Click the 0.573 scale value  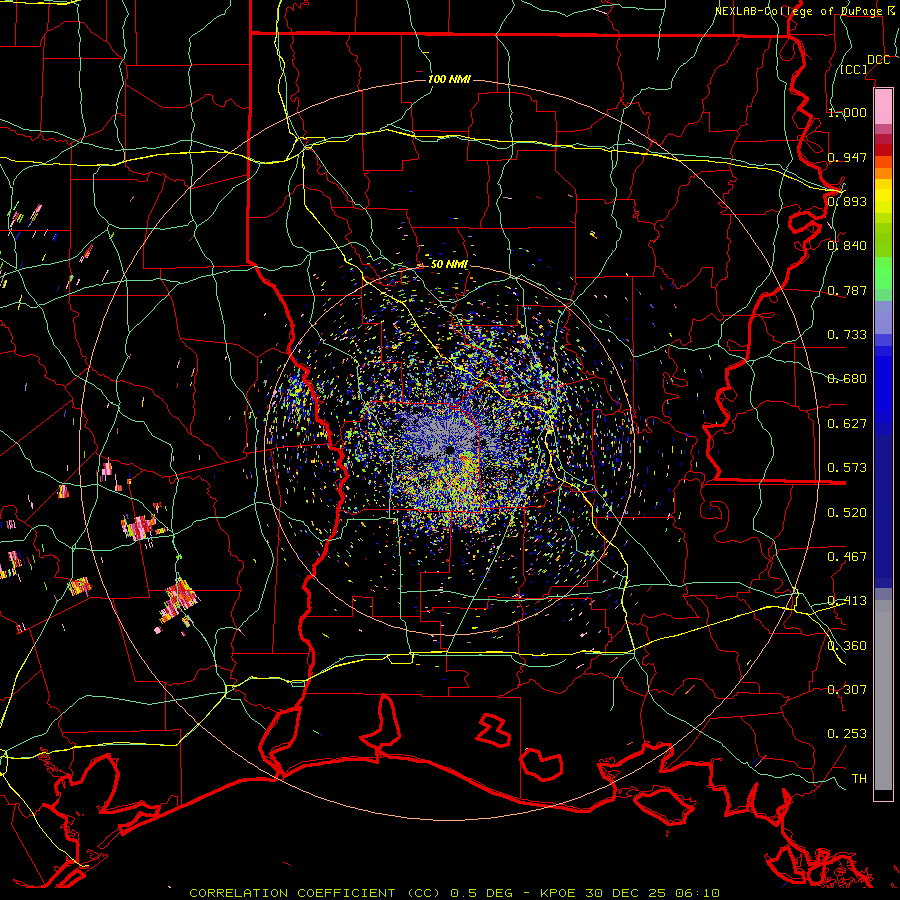tap(847, 468)
